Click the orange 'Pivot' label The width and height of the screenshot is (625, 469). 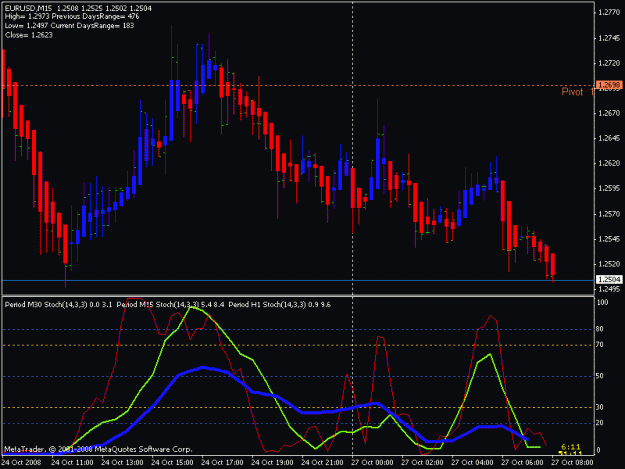tap(572, 92)
